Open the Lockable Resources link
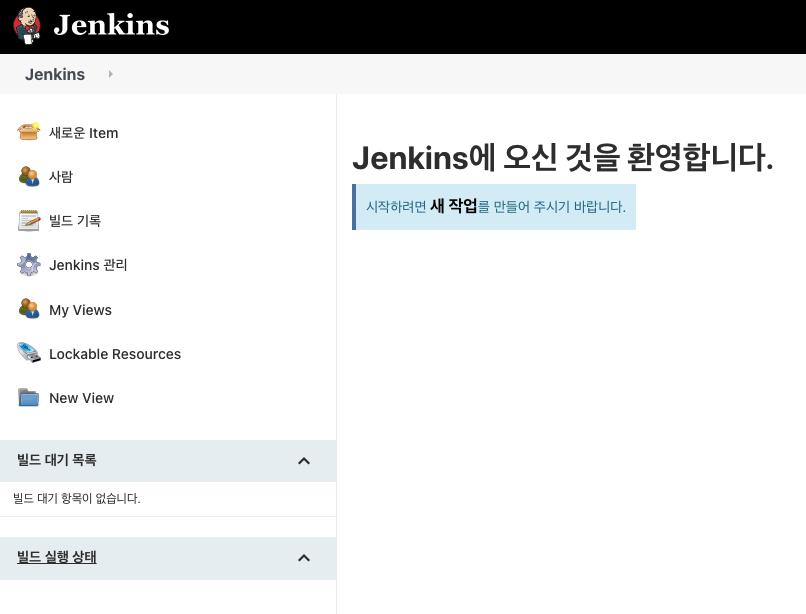This screenshot has height=614, width=806. (x=115, y=354)
